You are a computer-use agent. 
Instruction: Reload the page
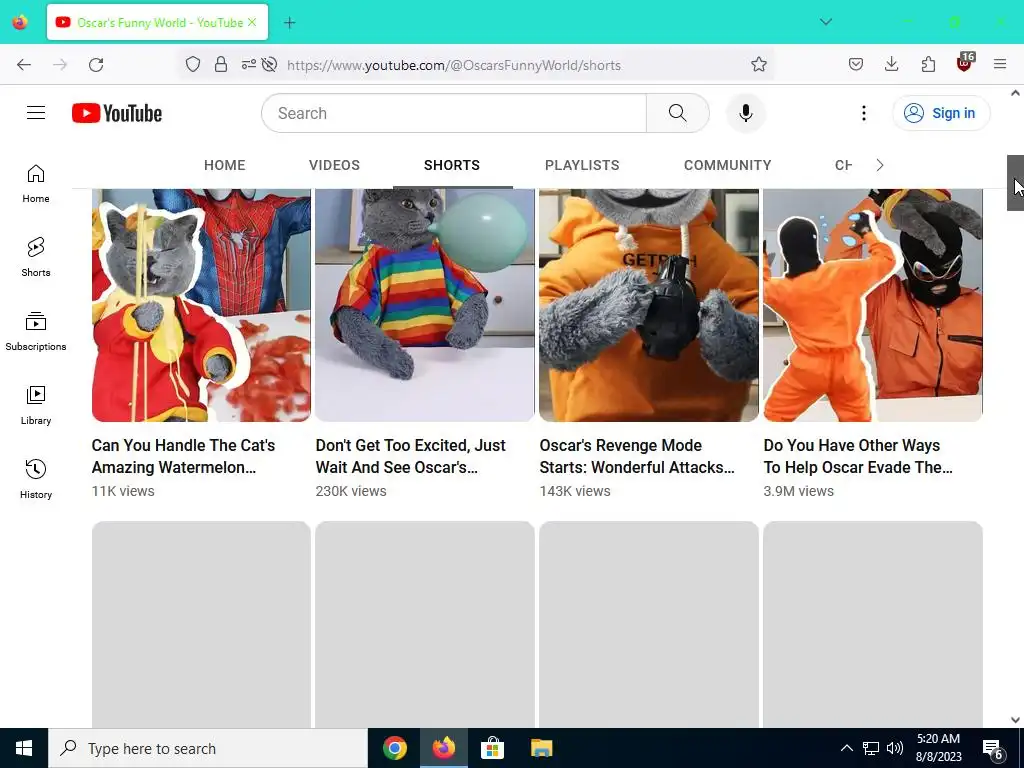pos(96,65)
